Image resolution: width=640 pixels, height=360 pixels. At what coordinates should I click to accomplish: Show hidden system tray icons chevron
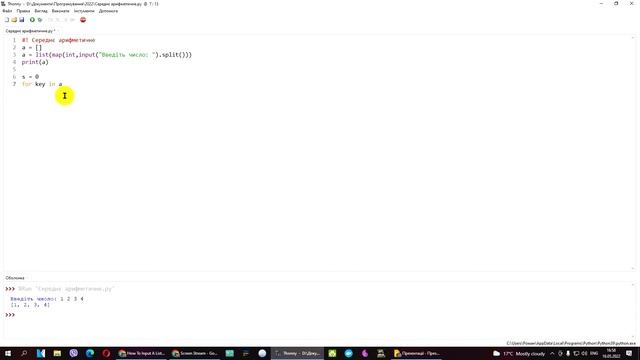pos(552,353)
